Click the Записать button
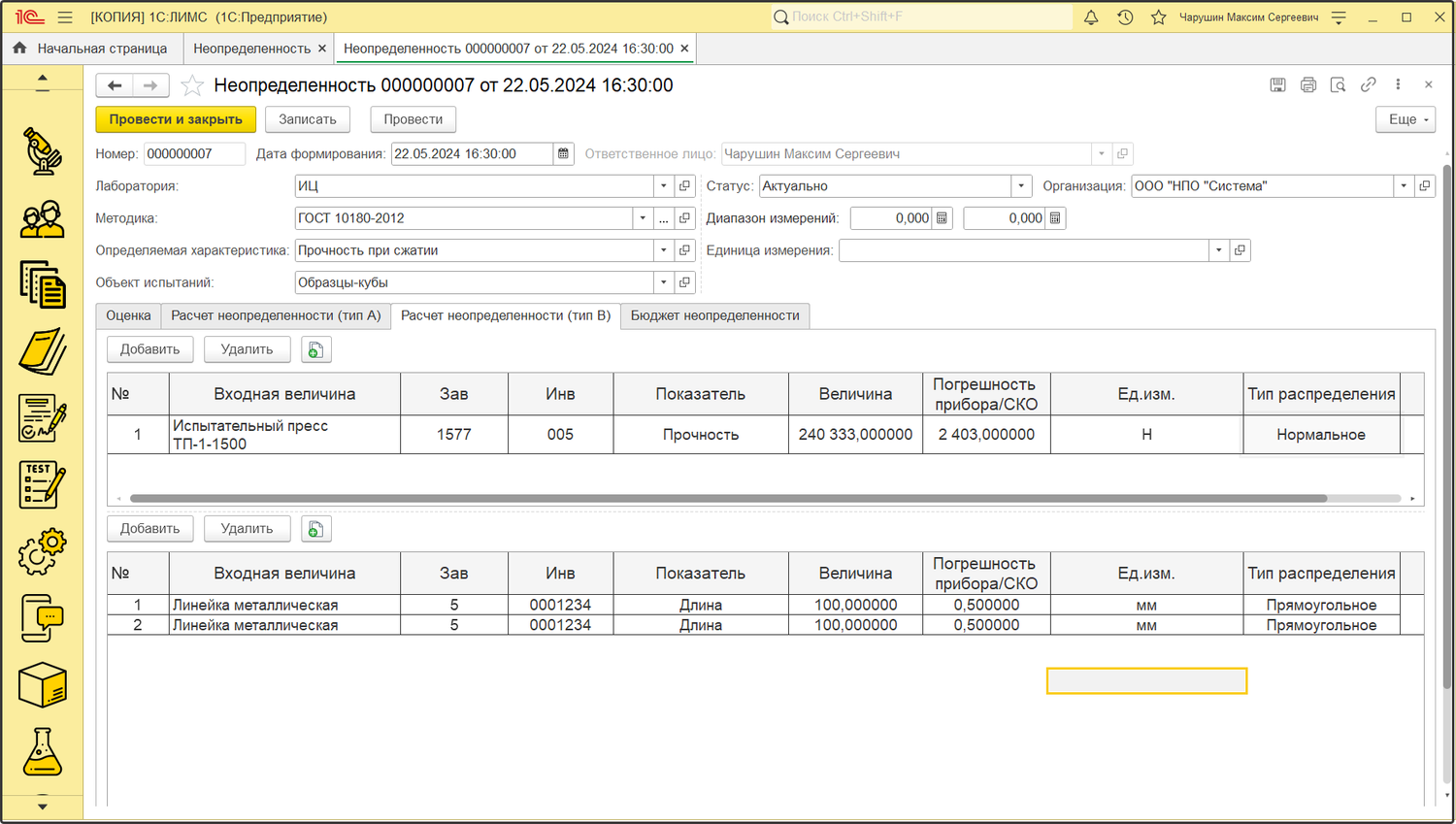 click(x=307, y=119)
